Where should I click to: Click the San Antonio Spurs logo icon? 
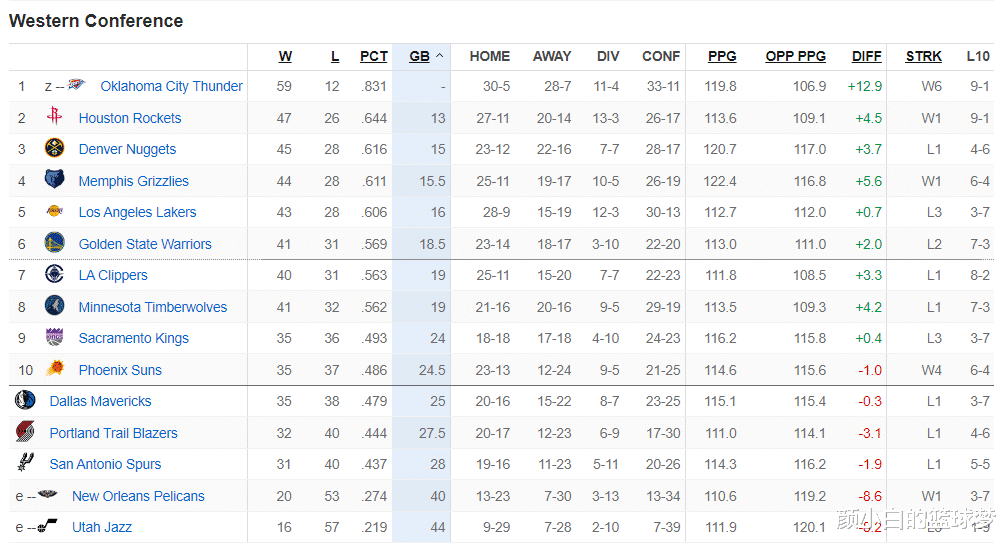coord(25,462)
